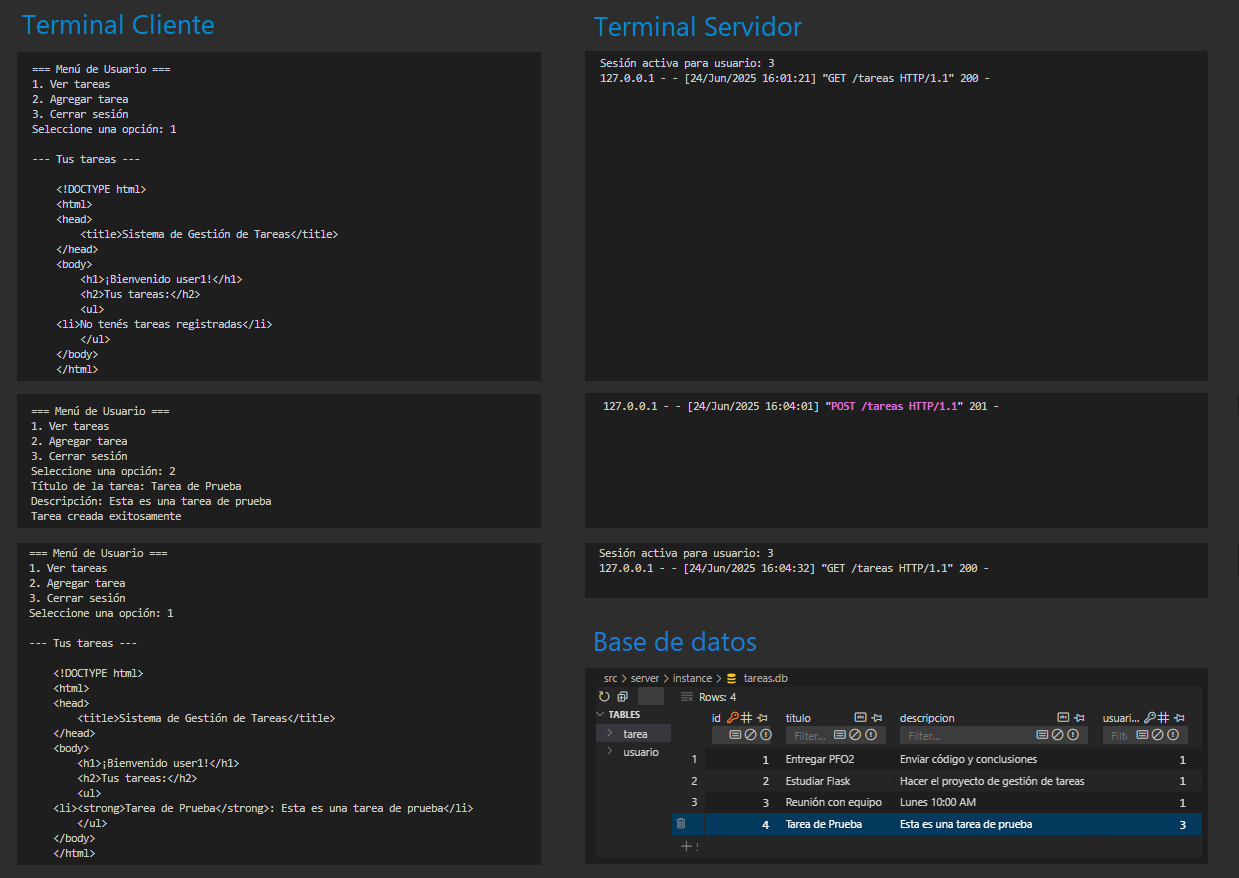
Task: Click the Rows: 4 label
Action: pyautogui.click(x=717, y=697)
